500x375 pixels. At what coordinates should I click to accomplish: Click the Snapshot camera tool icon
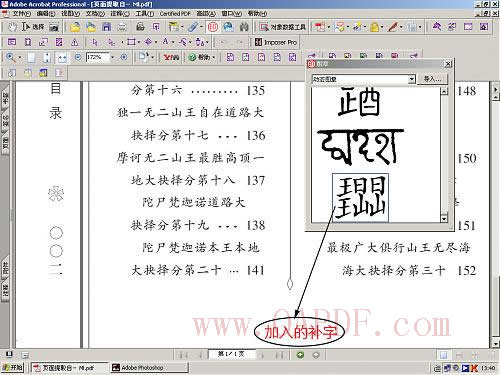point(54,27)
